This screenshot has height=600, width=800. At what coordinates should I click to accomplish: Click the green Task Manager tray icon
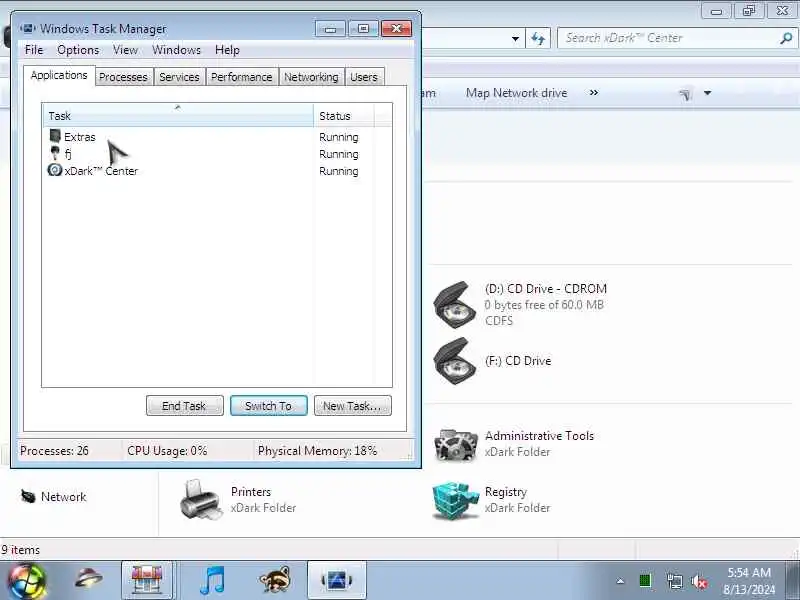coord(645,581)
